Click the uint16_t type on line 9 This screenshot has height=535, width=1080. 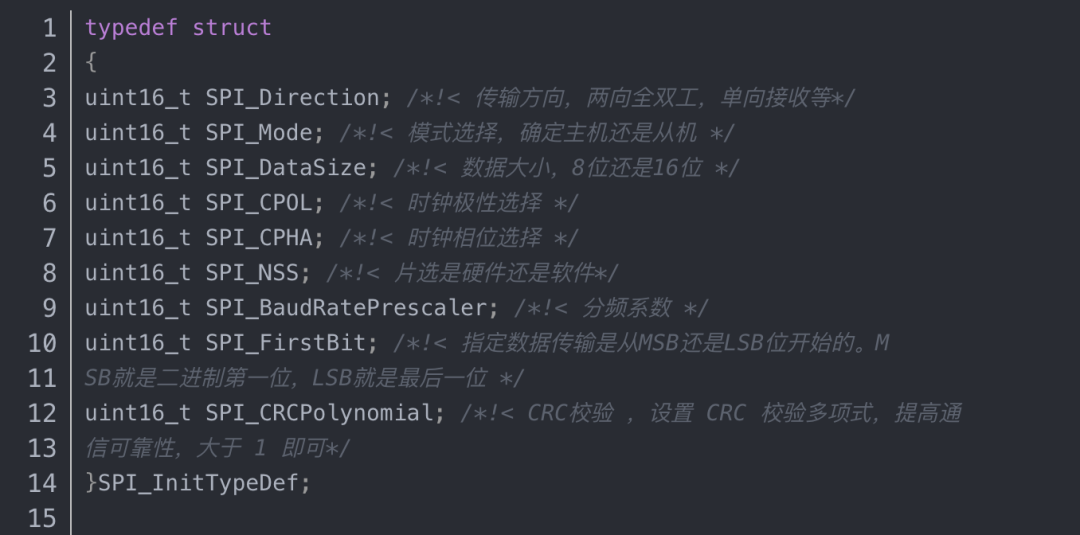coord(138,308)
